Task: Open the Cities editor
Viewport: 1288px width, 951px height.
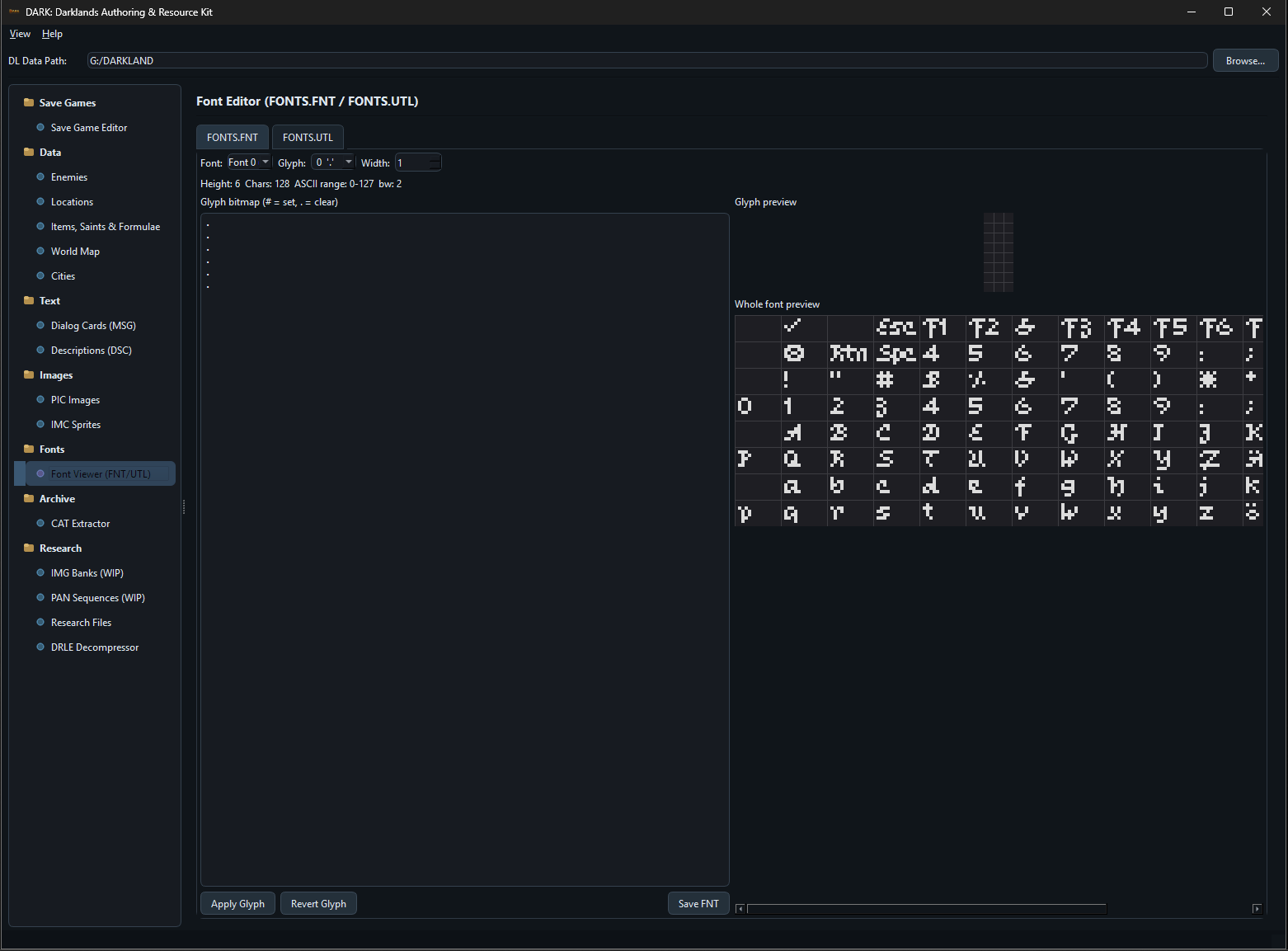Action: click(63, 276)
